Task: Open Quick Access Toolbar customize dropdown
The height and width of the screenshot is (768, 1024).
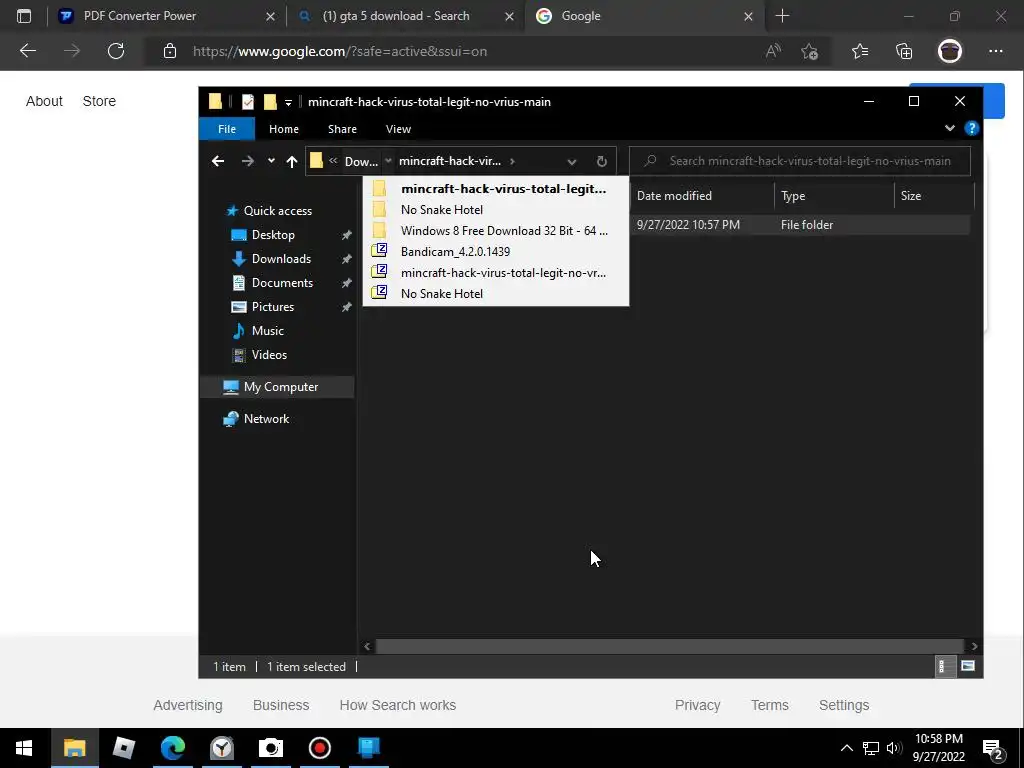Action: click(x=288, y=103)
